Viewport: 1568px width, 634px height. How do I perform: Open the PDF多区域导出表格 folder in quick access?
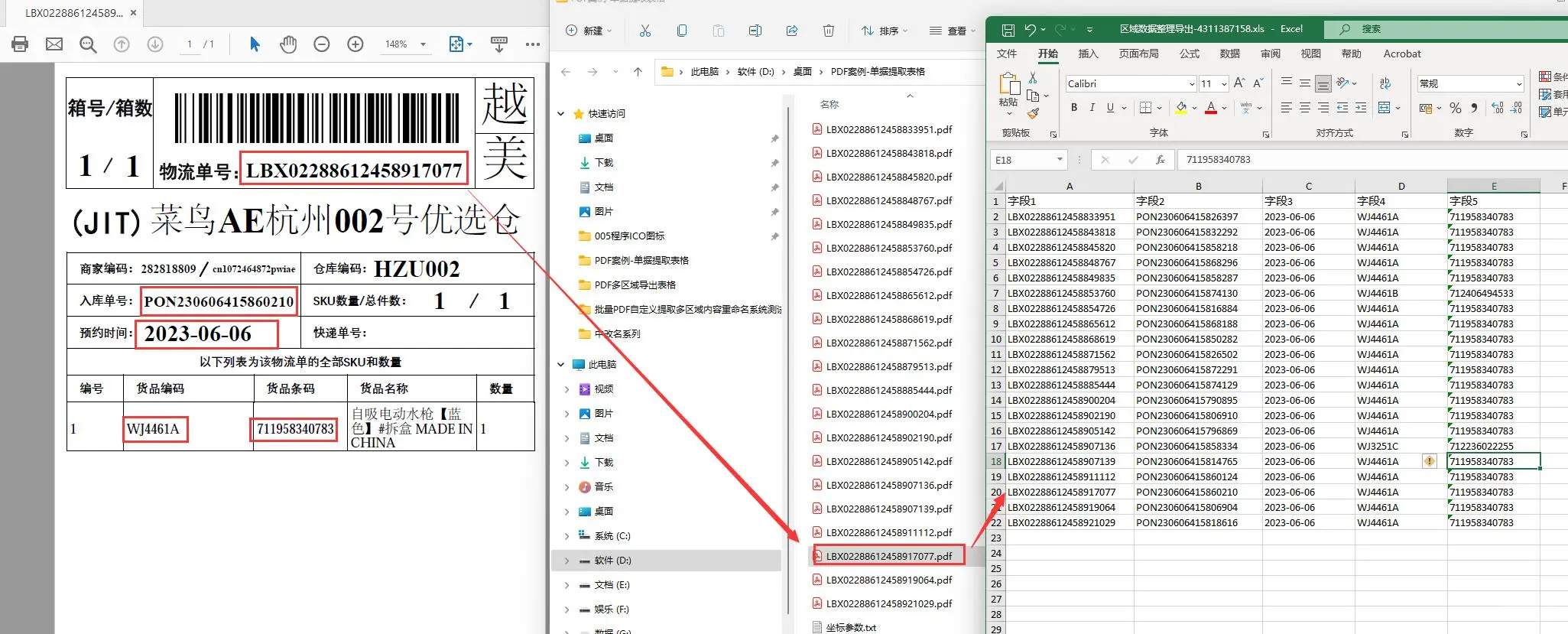coord(635,285)
